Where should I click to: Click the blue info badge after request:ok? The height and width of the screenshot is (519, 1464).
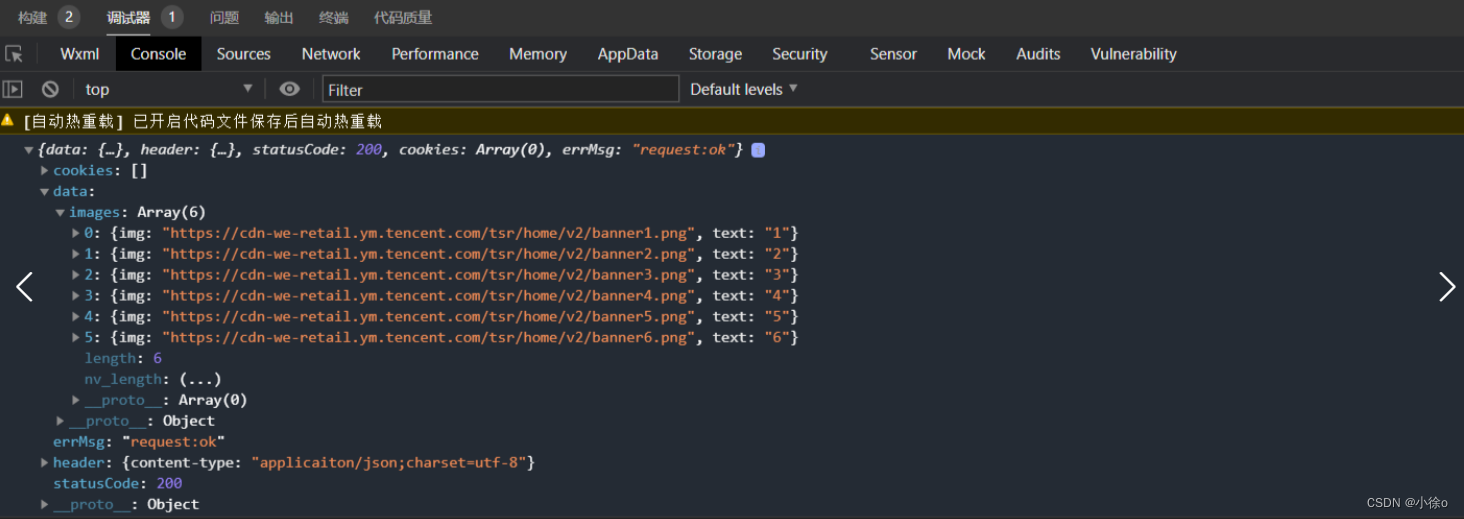coord(758,150)
